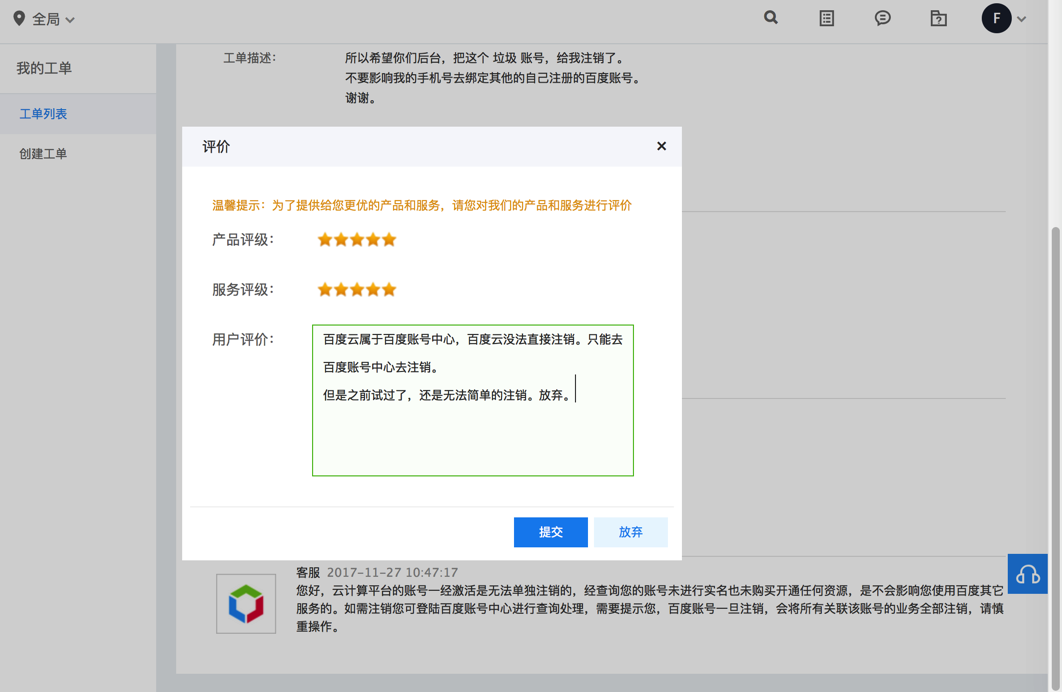Click the 评价 dialog title

click(x=216, y=146)
